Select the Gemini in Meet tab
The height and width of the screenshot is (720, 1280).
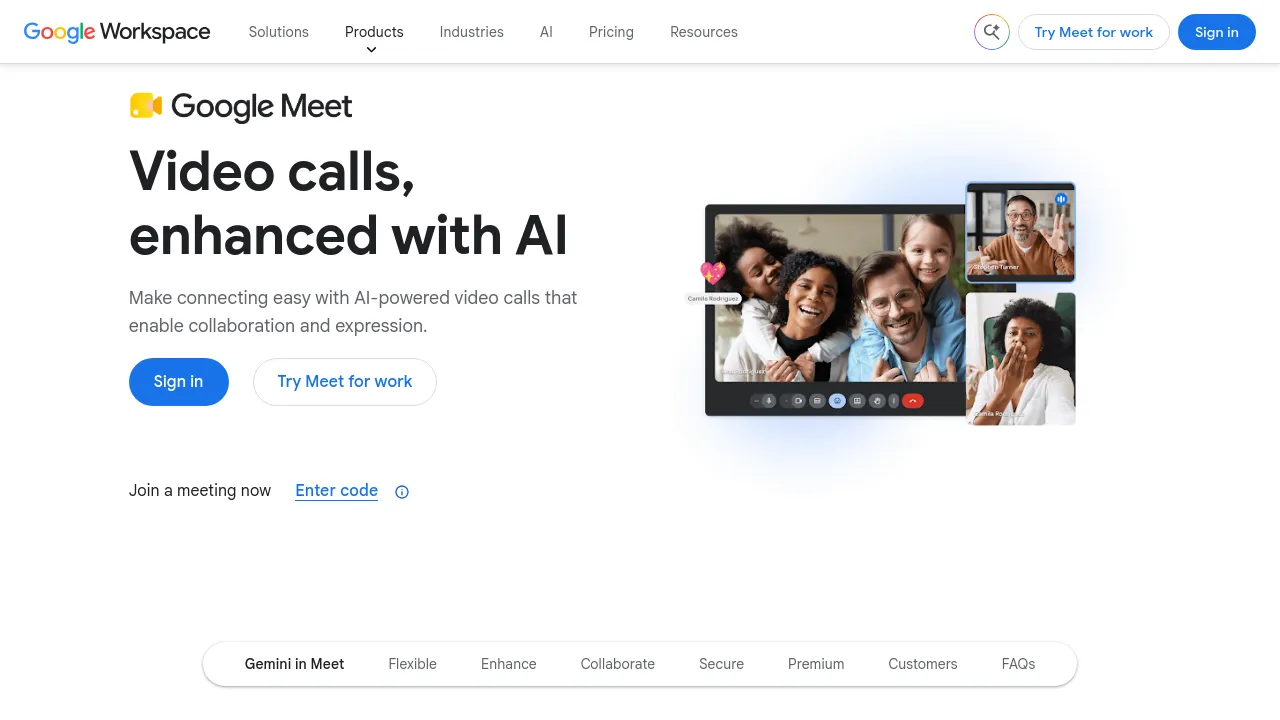(x=295, y=664)
